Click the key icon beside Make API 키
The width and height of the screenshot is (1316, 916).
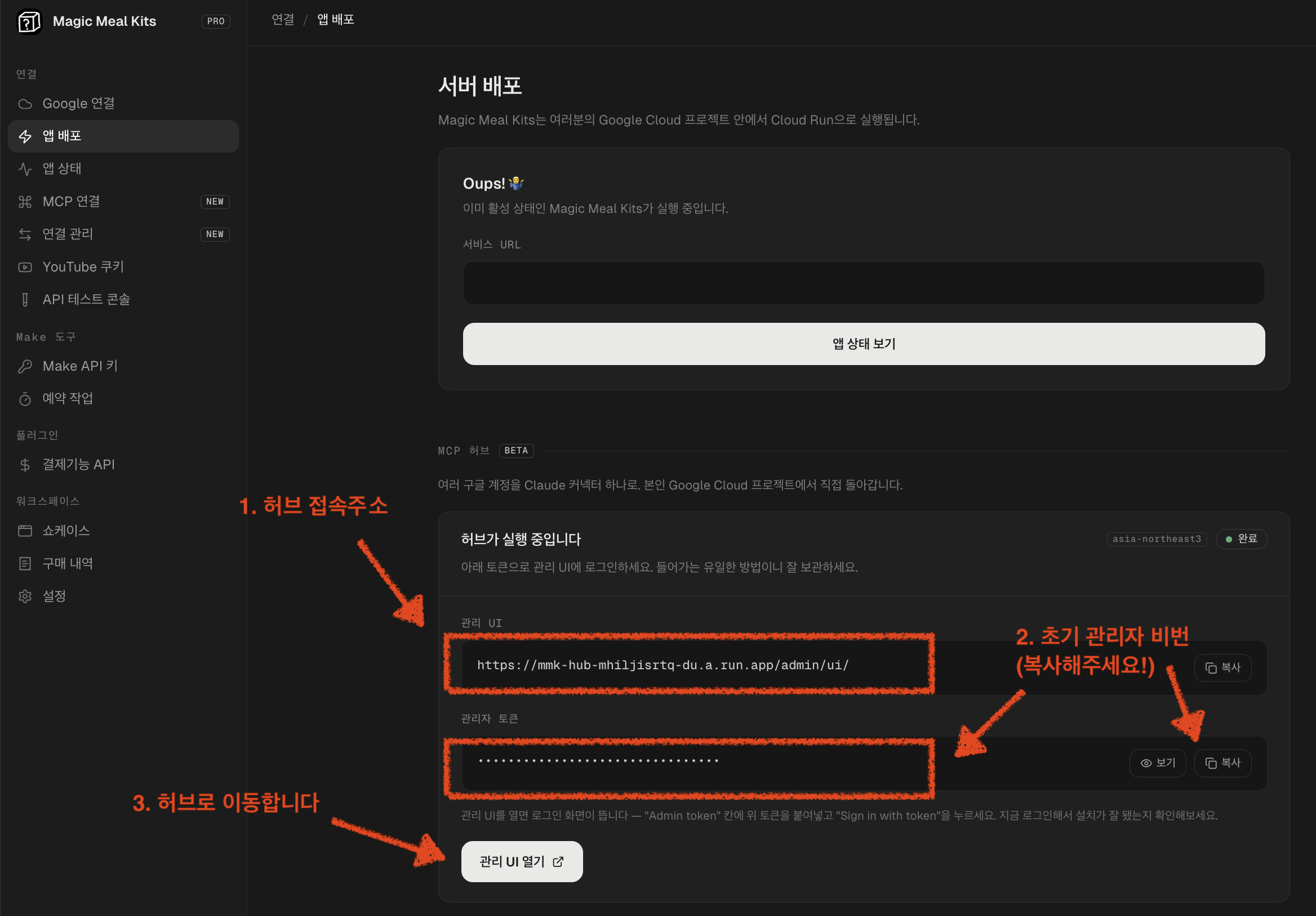[x=25, y=366]
